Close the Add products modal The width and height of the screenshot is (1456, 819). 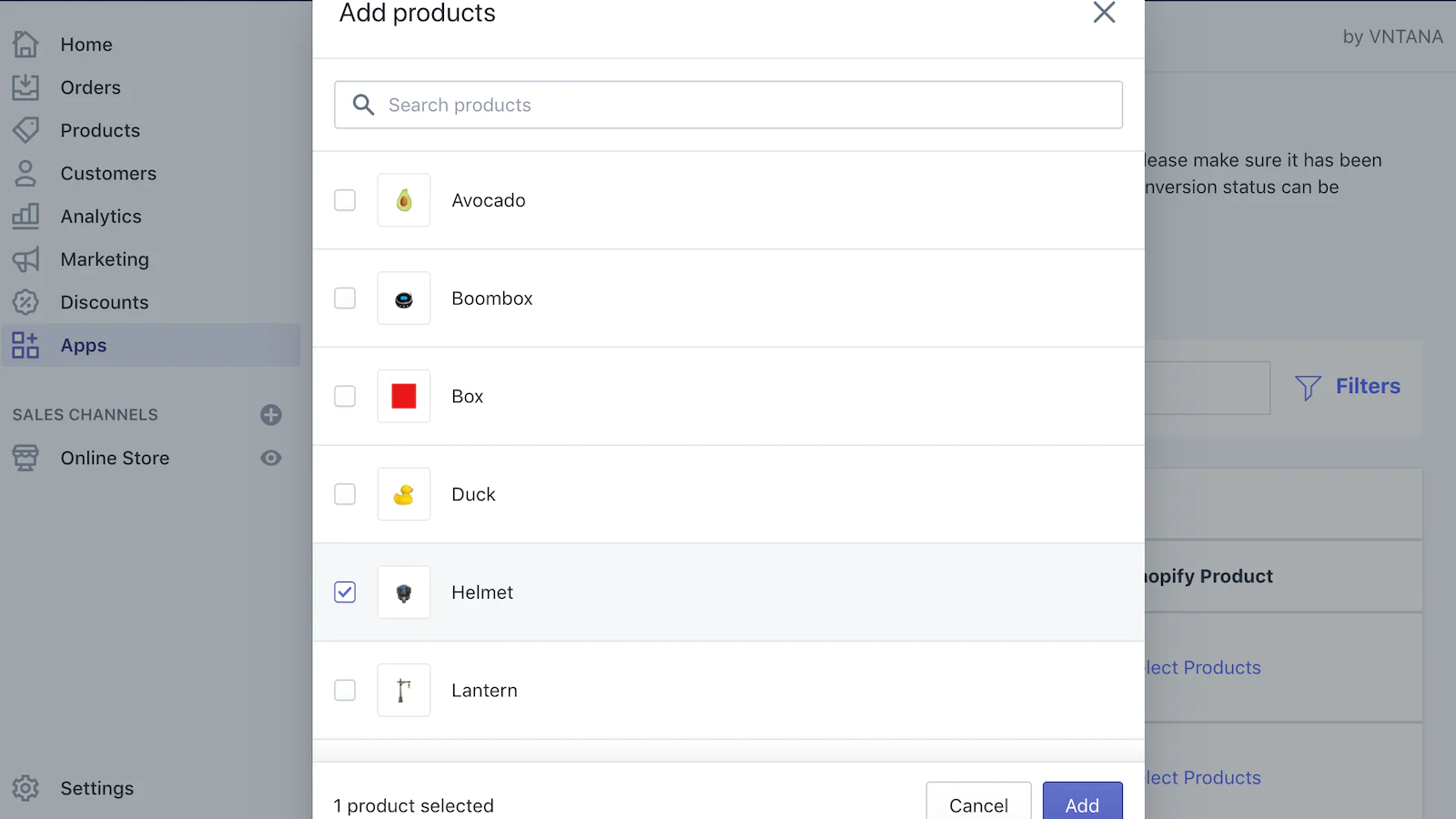coord(1104,13)
